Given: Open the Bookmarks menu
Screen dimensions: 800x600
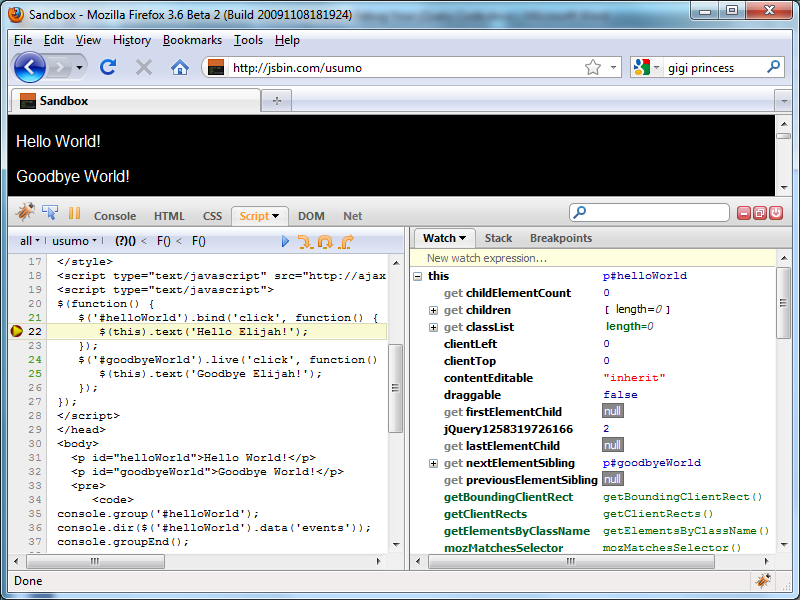Looking at the screenshot, I should pos(192,40).
